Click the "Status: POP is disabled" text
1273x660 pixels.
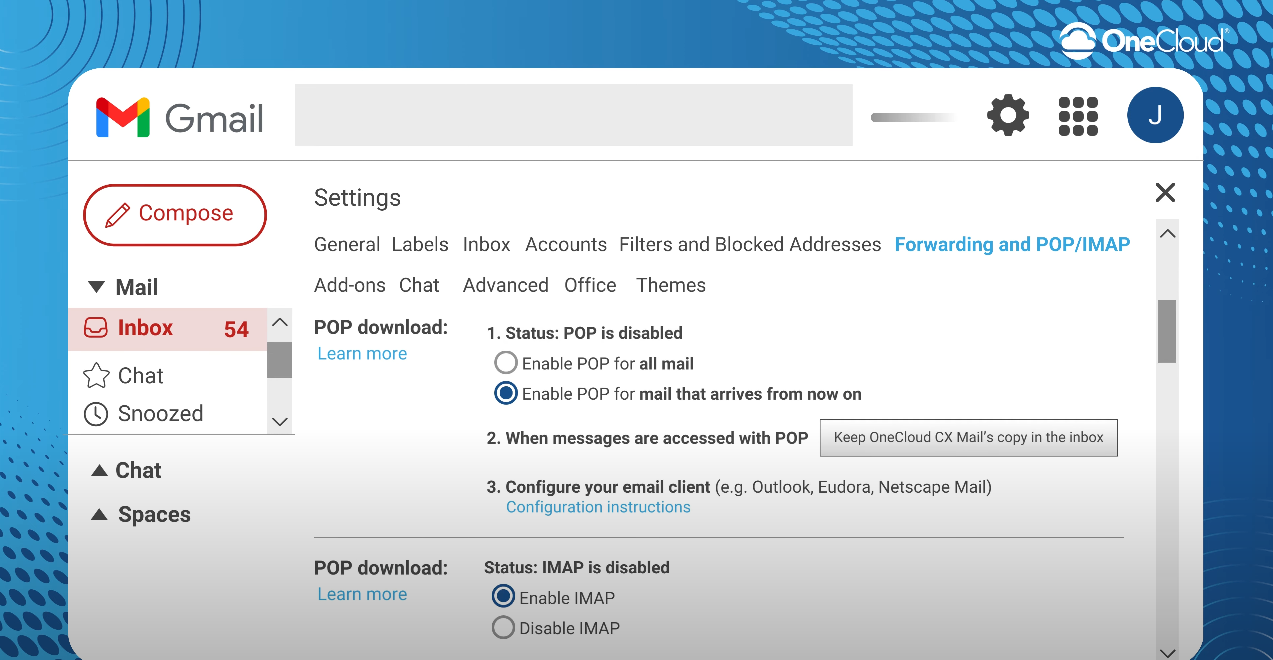pyautogui.click(x=594, y=333)
